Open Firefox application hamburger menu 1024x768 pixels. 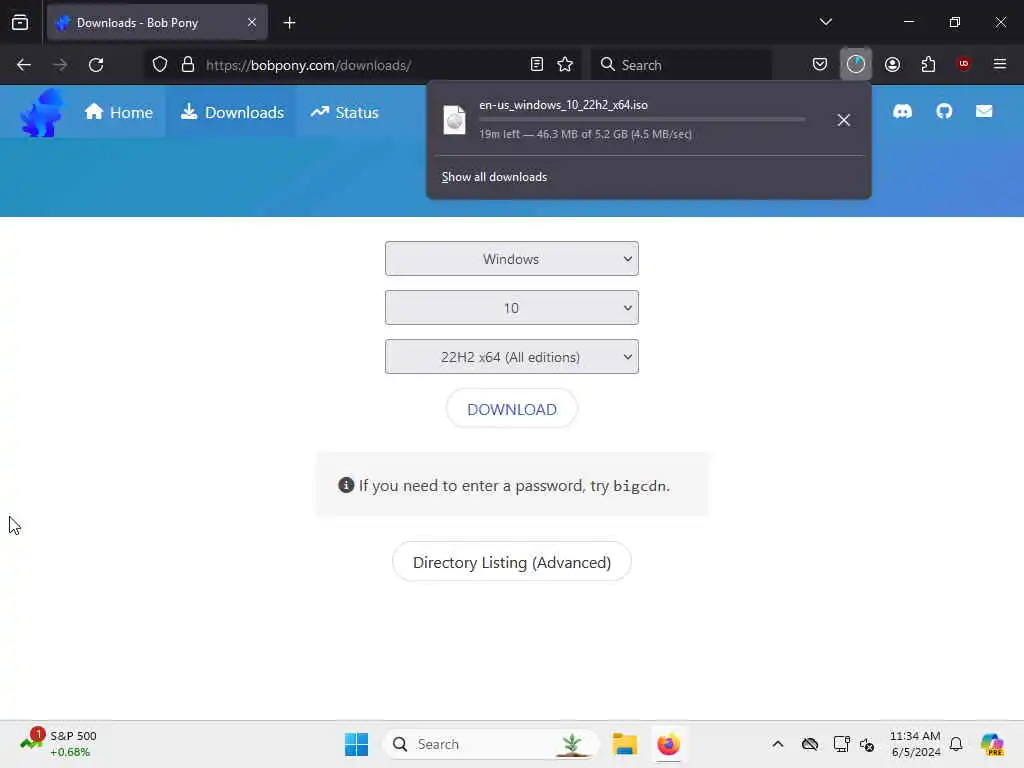[x=999, y=64]
